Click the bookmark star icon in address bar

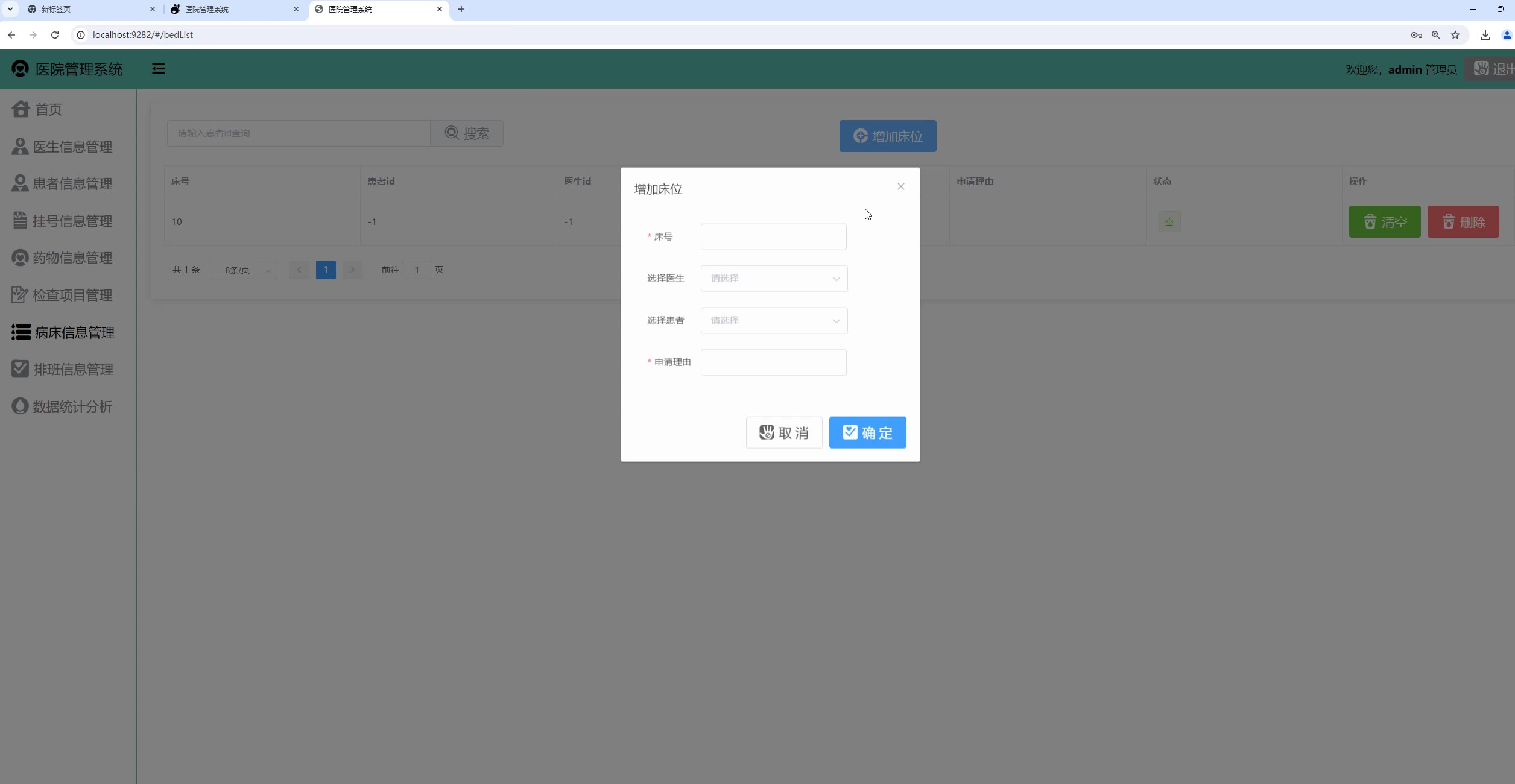1455,35
